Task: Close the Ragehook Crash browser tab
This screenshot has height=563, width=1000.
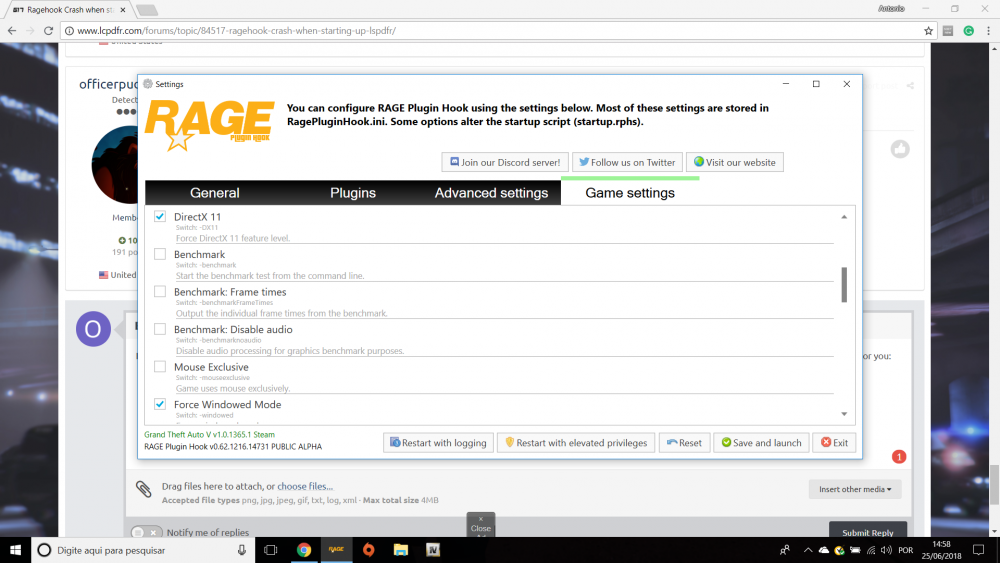Action: tap(123, 10)
